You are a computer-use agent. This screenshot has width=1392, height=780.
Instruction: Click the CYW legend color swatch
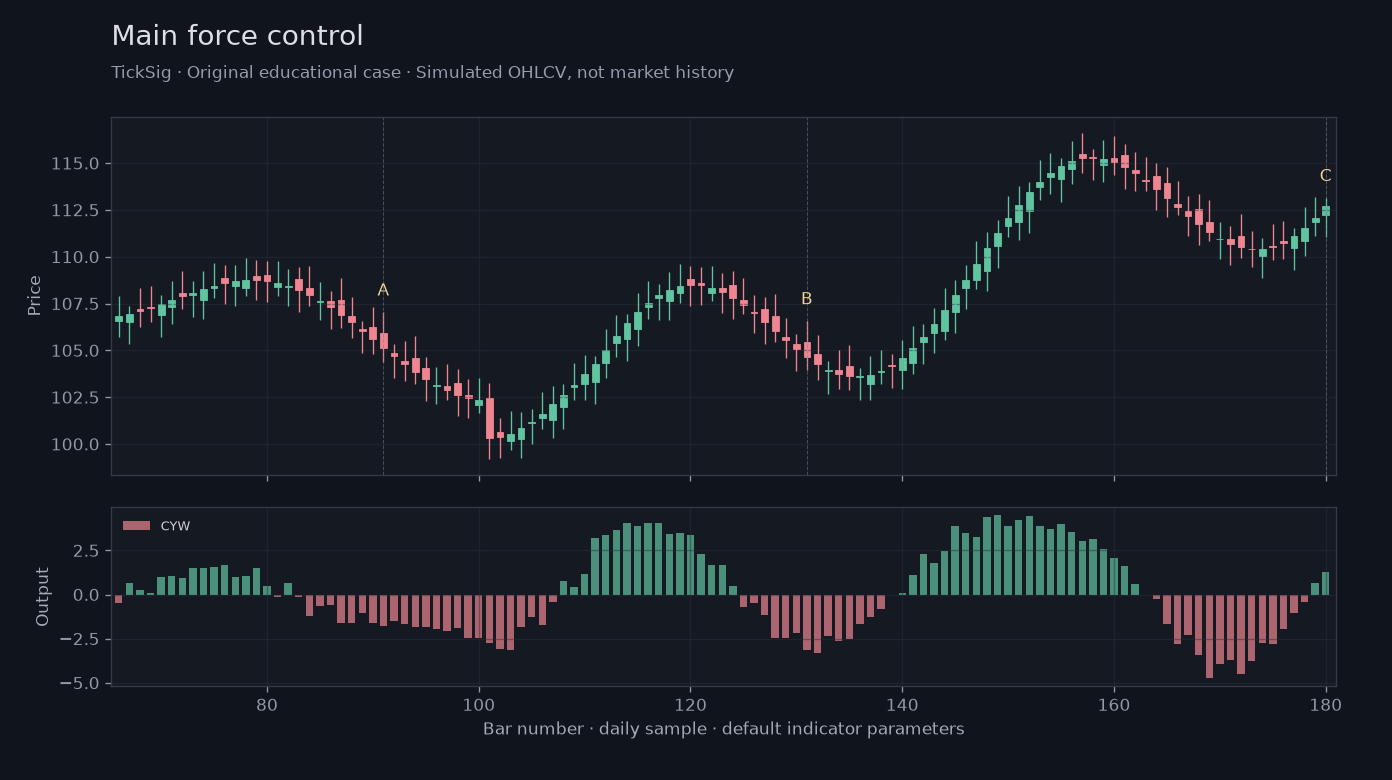coord(136,526)
